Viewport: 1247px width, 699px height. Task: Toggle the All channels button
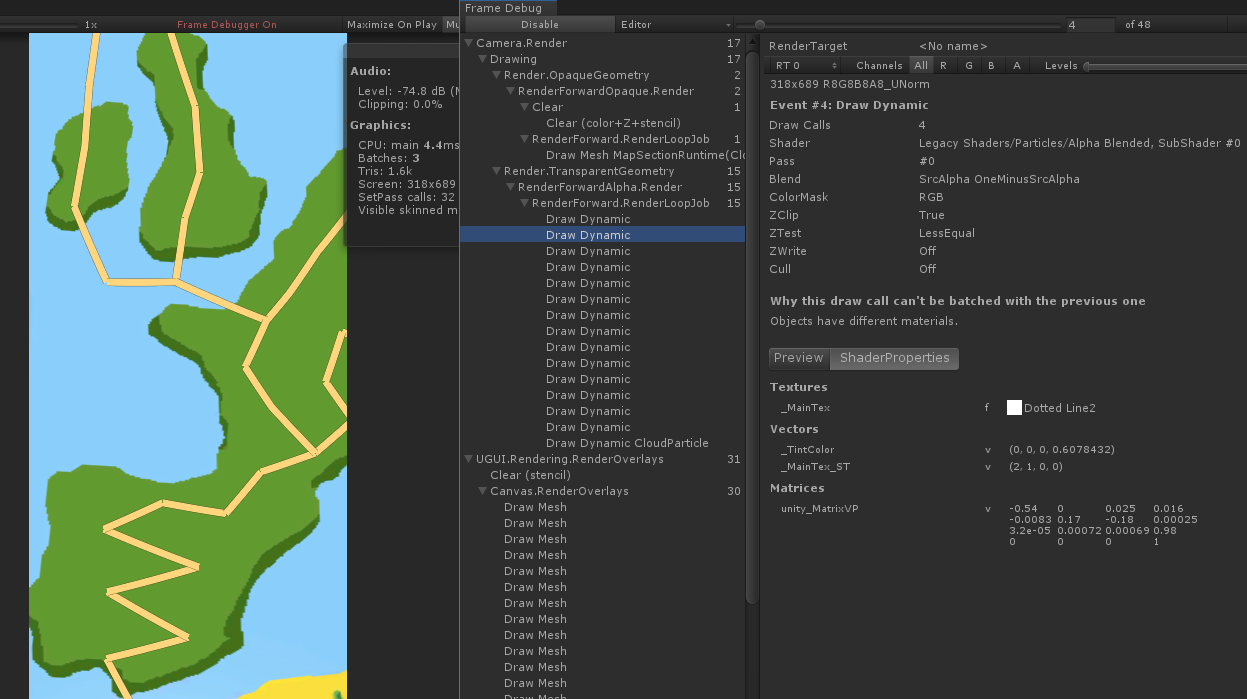coord(921,66)
